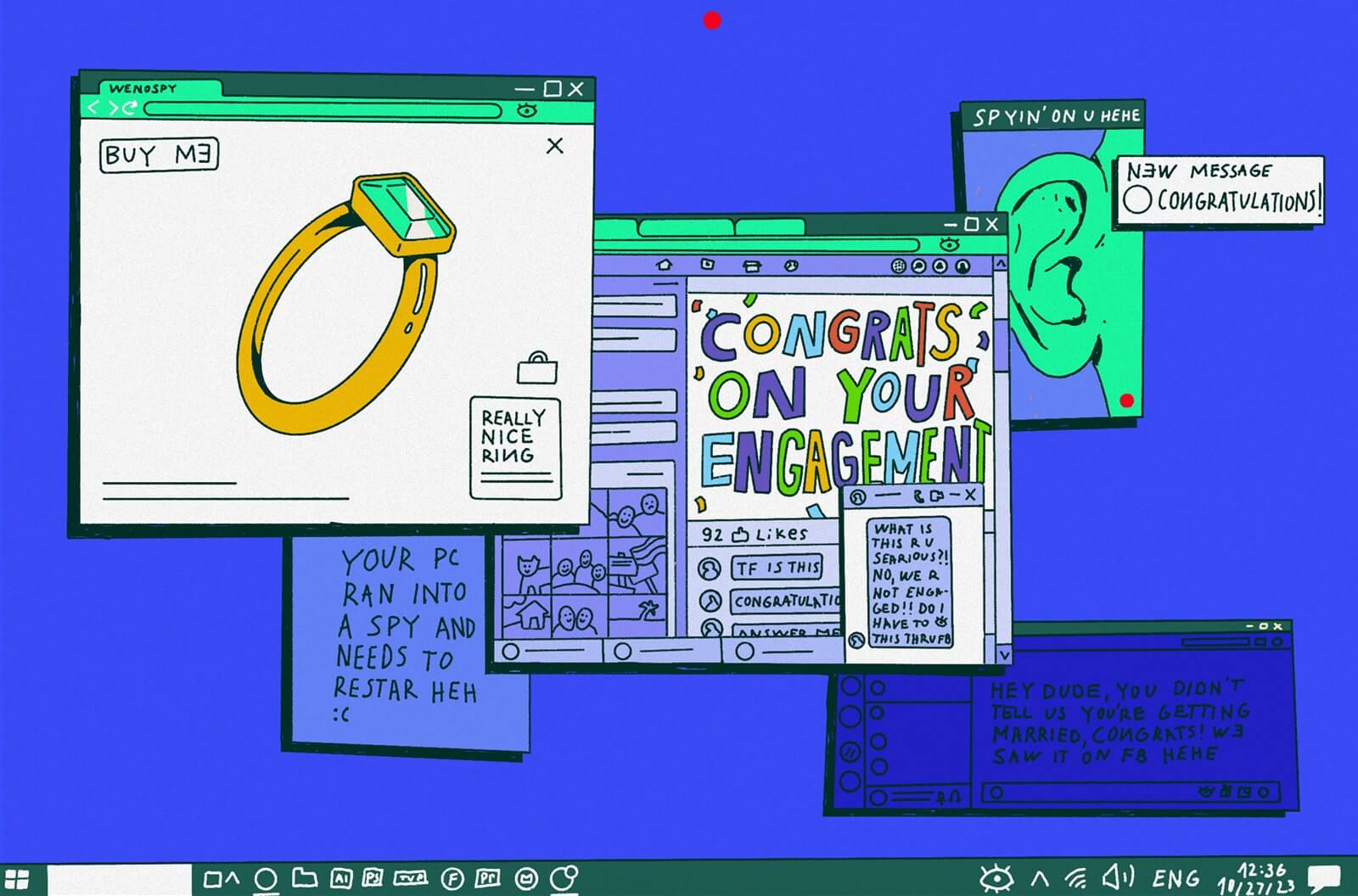1358x896 pixels.
Task: Click the TF IS THIS comment
Action: [x=777, y=568]
